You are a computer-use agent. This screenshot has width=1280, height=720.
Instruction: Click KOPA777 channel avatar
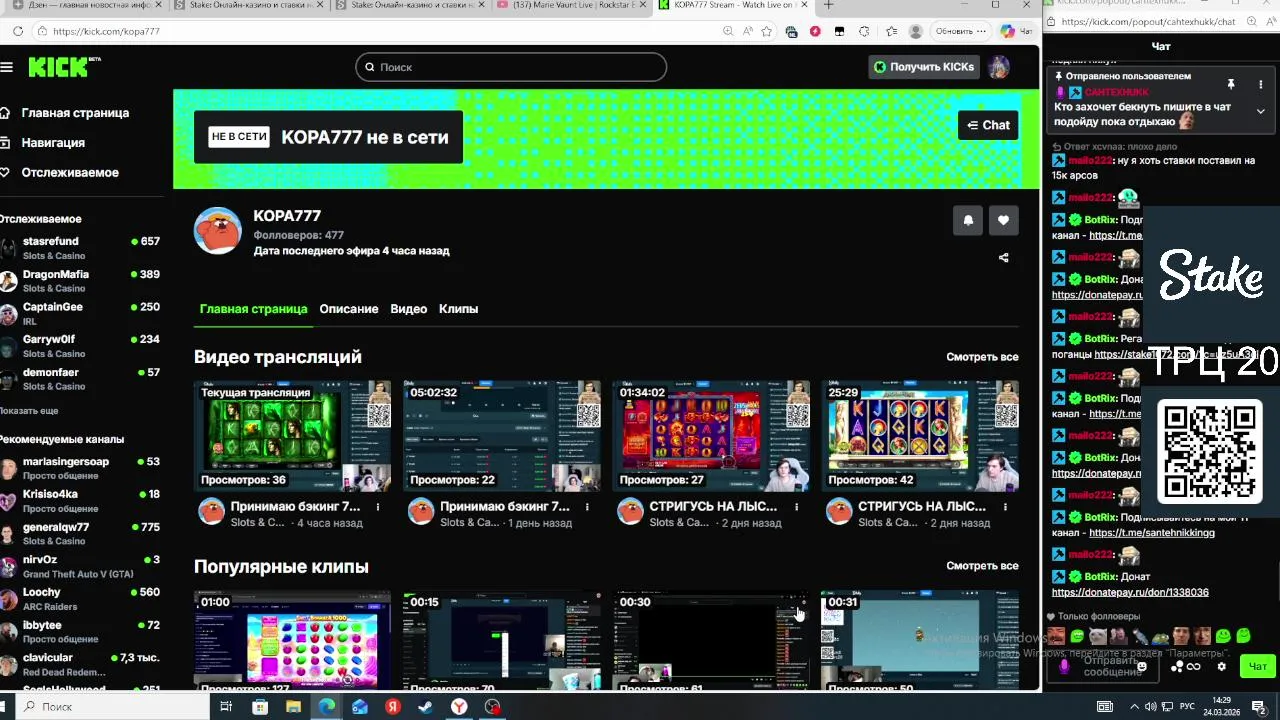pos(218,232)
